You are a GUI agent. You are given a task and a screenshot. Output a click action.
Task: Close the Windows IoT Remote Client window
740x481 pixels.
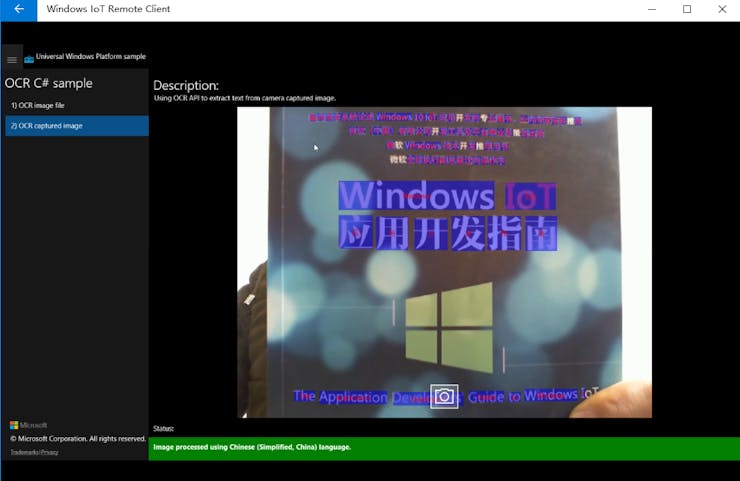point(722,9)
